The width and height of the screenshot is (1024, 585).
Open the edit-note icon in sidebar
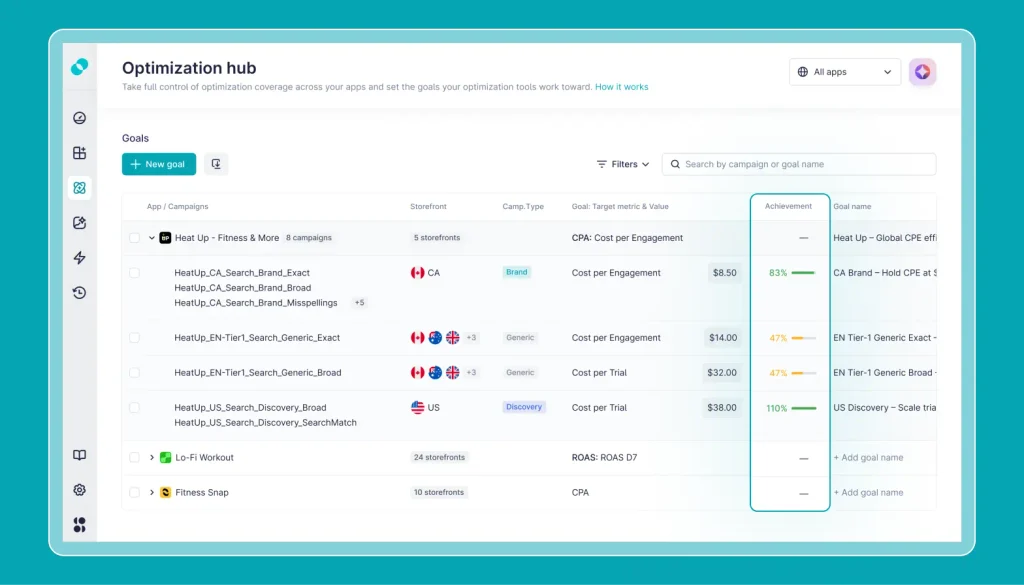point(80,223)
